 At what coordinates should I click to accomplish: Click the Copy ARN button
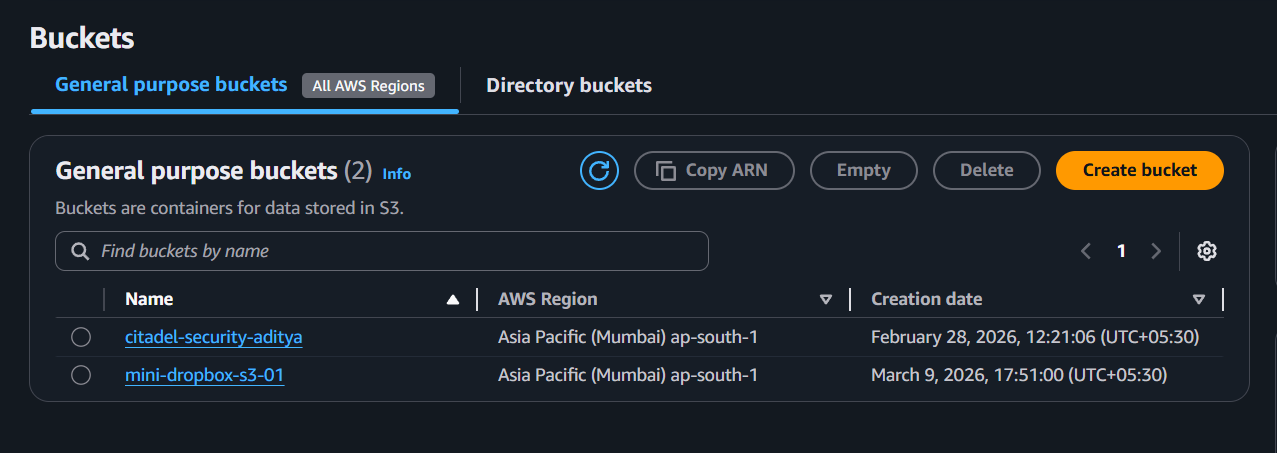714,171
